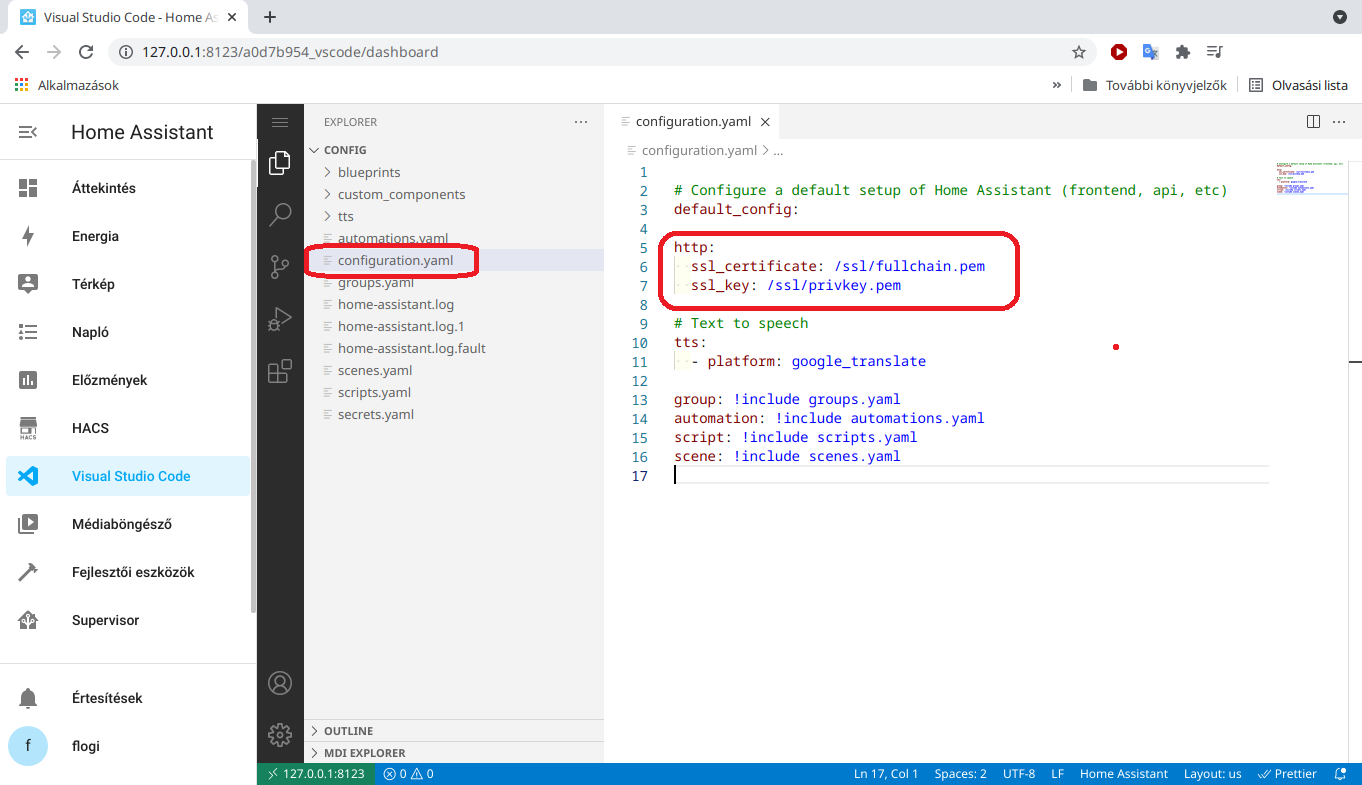Viewport: 1362px width, 785px height.
Task: Change indentation via Spaces: 2
Action: click(960, 774)
